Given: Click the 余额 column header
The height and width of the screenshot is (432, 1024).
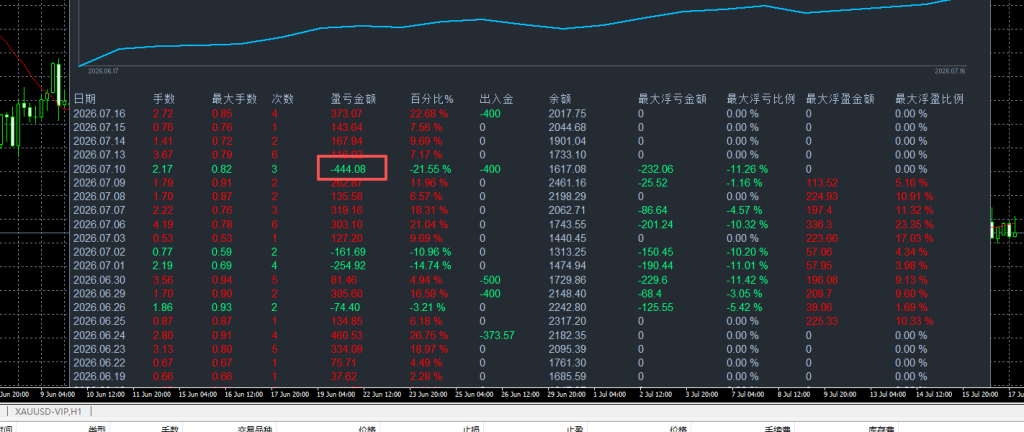Looking at the screenshot, I should [x=560, y=99].
